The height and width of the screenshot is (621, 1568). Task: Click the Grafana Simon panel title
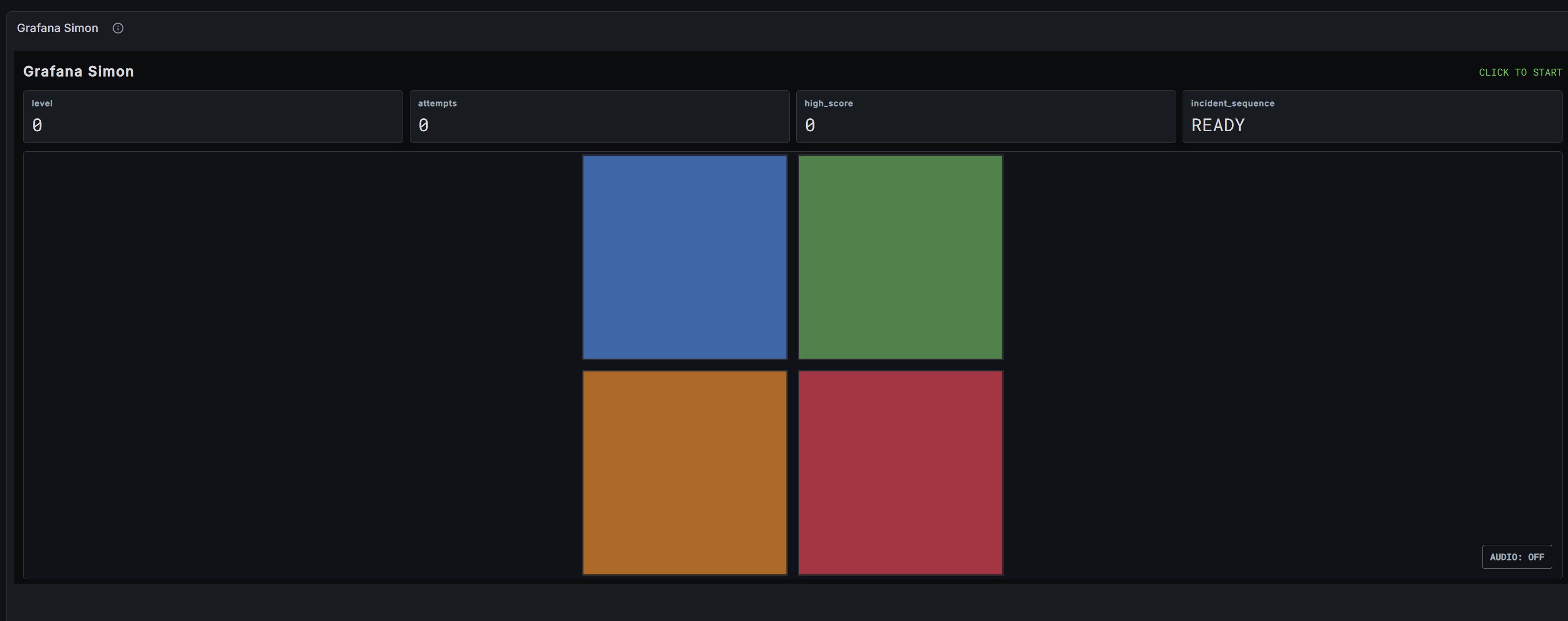coord(57,28)
